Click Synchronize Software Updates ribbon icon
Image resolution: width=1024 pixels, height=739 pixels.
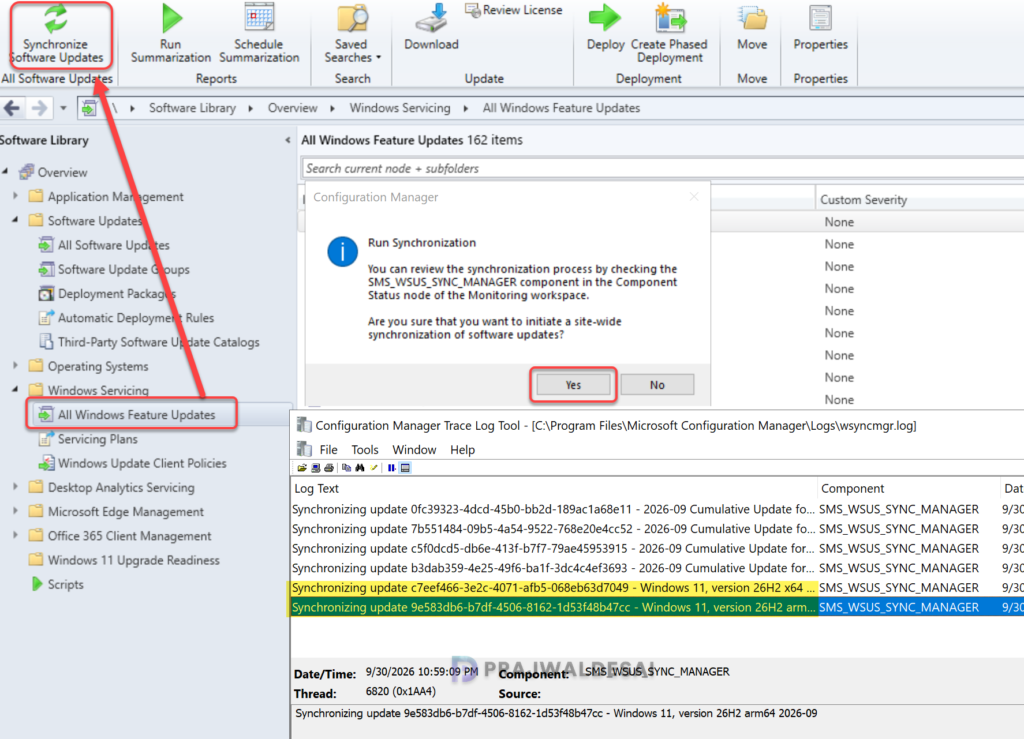coord(56,34)
